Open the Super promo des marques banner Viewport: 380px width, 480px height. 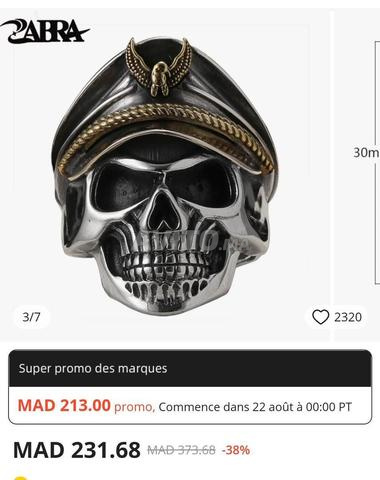[190, 368]
